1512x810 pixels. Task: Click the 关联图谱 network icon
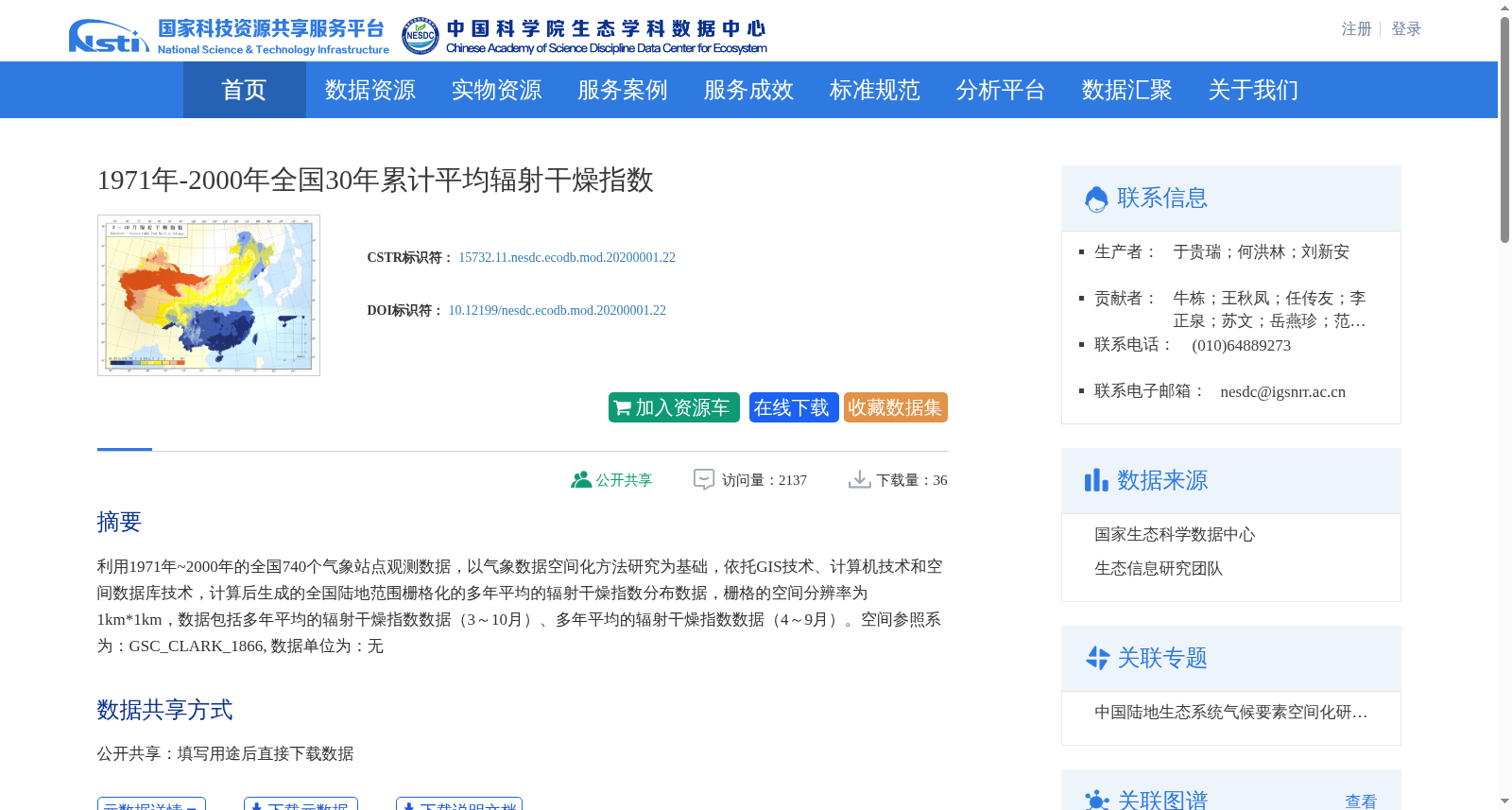coord(1097,801)
